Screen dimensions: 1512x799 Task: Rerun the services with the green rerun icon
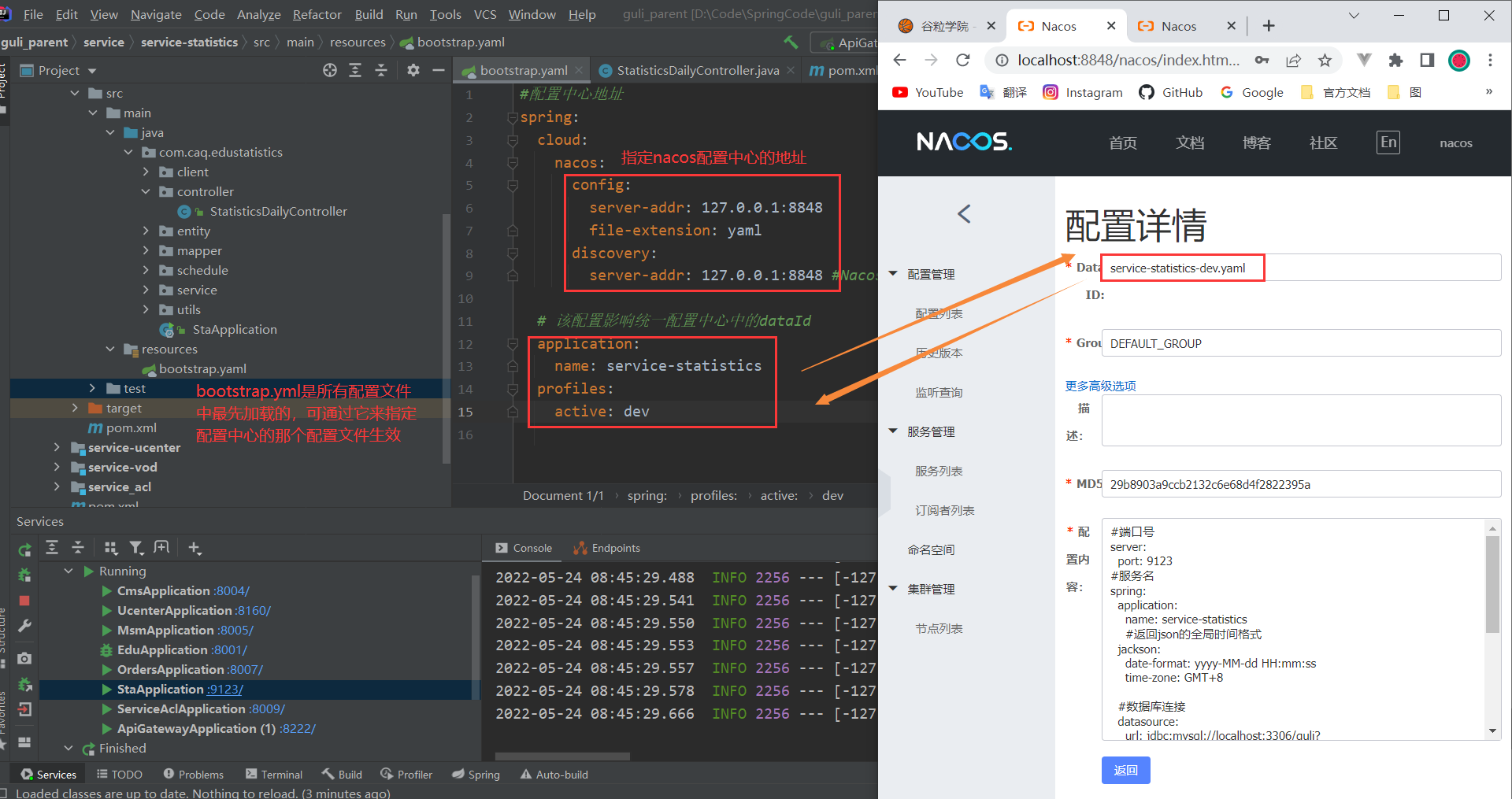[x=24, y=550]
